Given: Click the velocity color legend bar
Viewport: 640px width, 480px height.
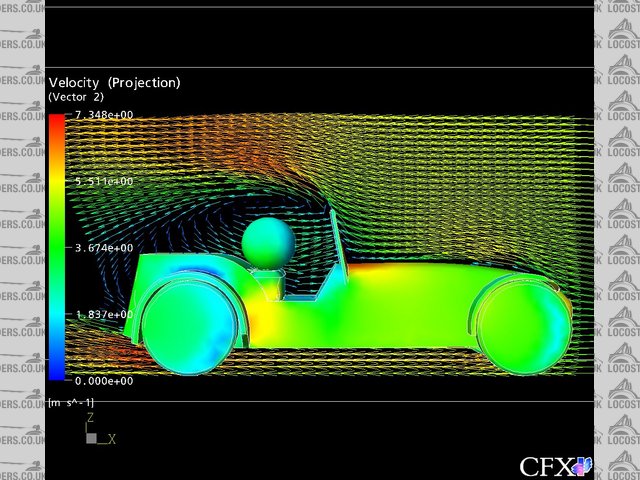Looking at the screenshot, I should (x=57, y=247).
